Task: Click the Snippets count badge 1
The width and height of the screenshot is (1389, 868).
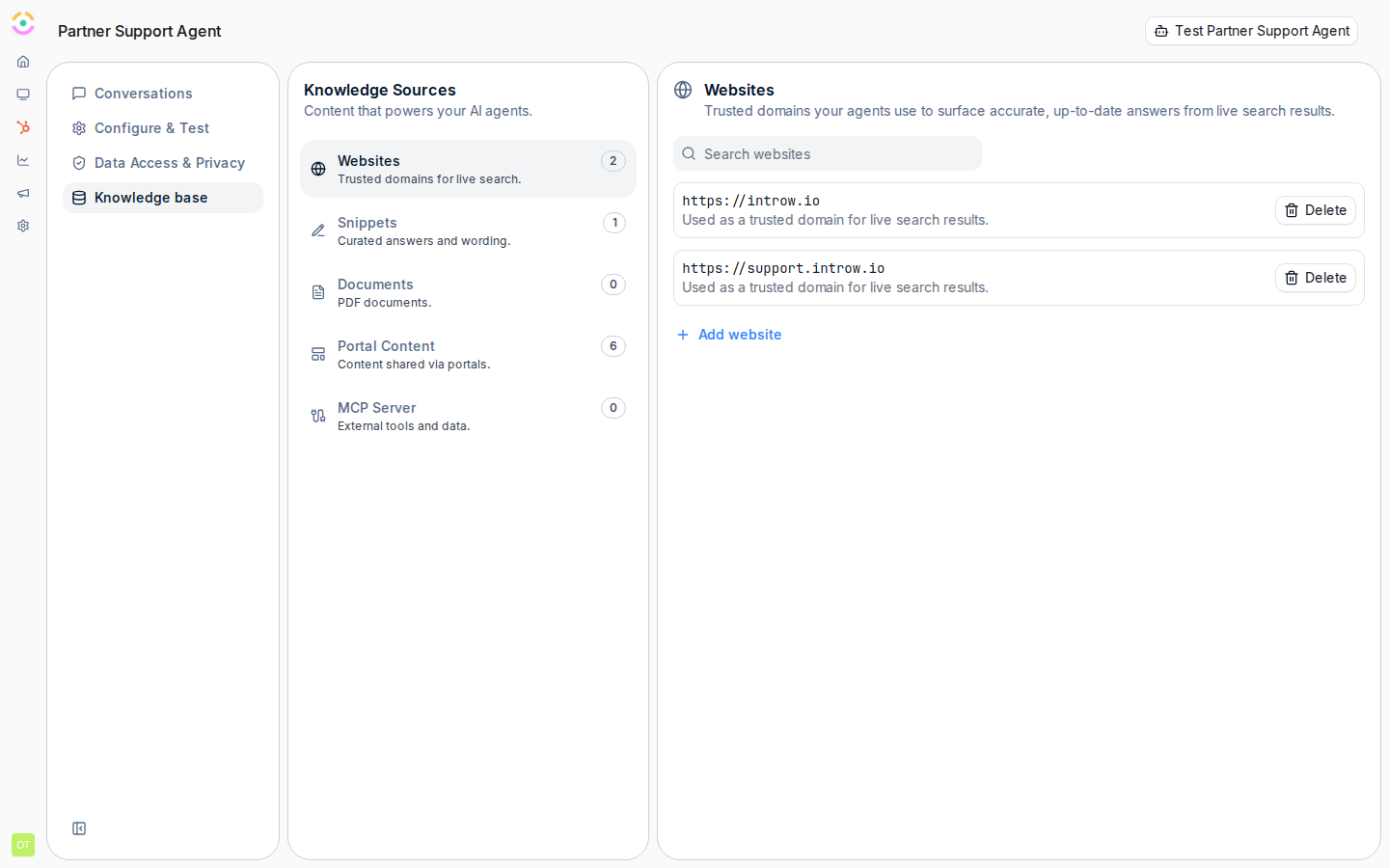Action: pos(614,223)
